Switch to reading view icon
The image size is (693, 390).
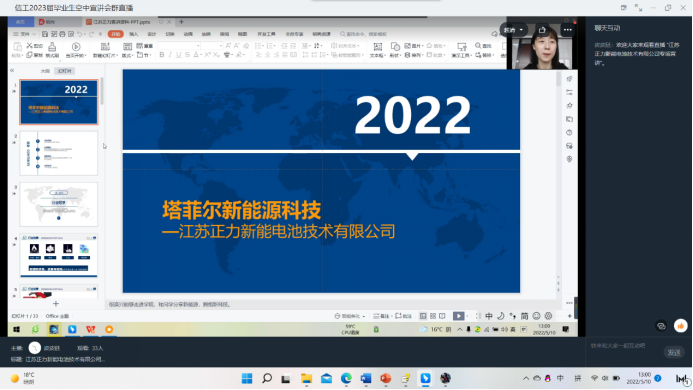click(x=442, y=316)
